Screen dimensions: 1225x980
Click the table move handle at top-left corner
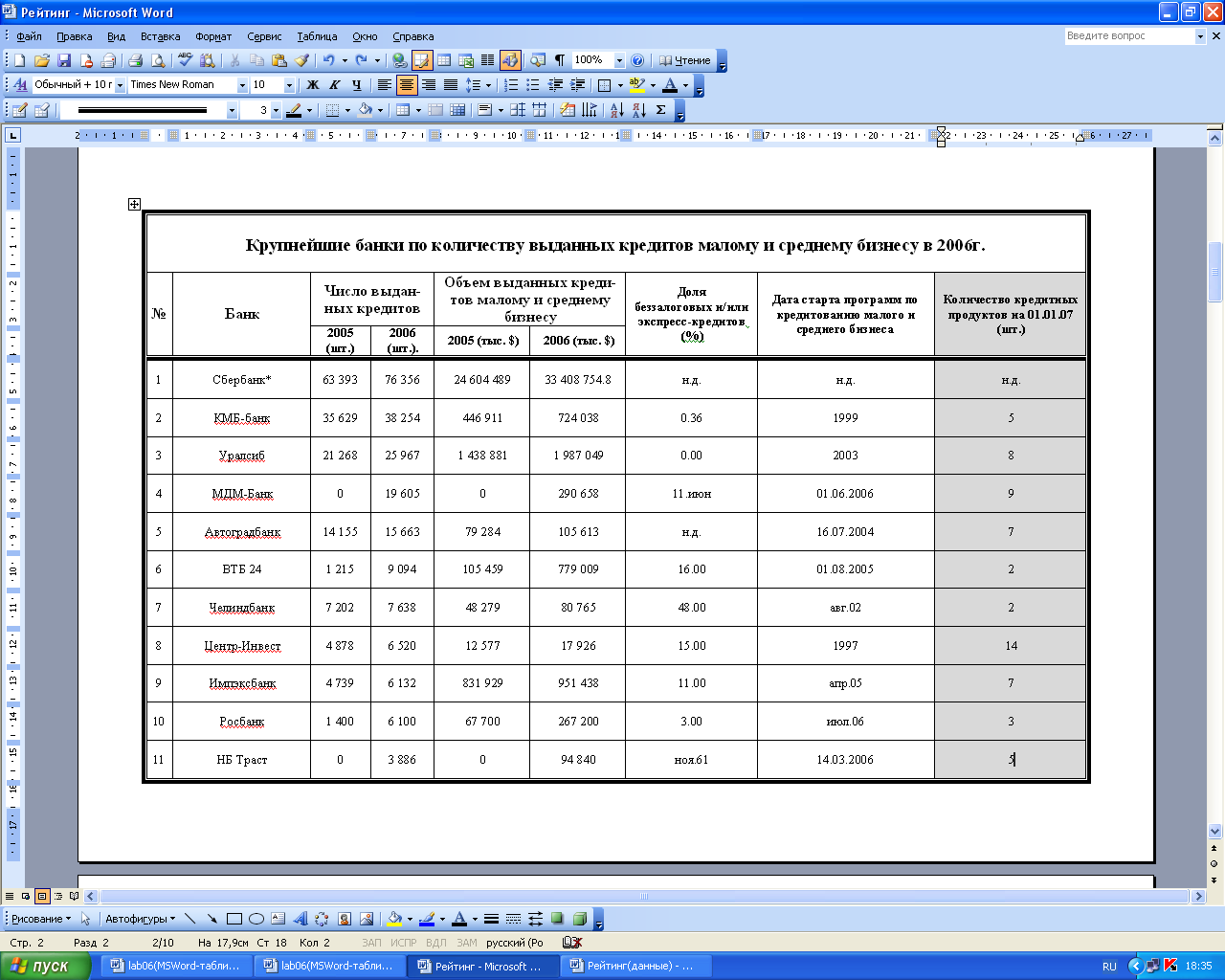point(134,204)
